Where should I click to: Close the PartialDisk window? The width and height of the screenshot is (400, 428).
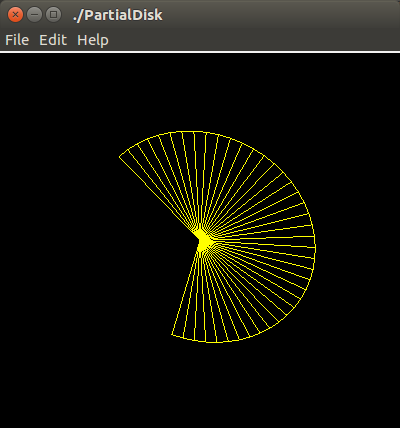click(x=15, y=15)
